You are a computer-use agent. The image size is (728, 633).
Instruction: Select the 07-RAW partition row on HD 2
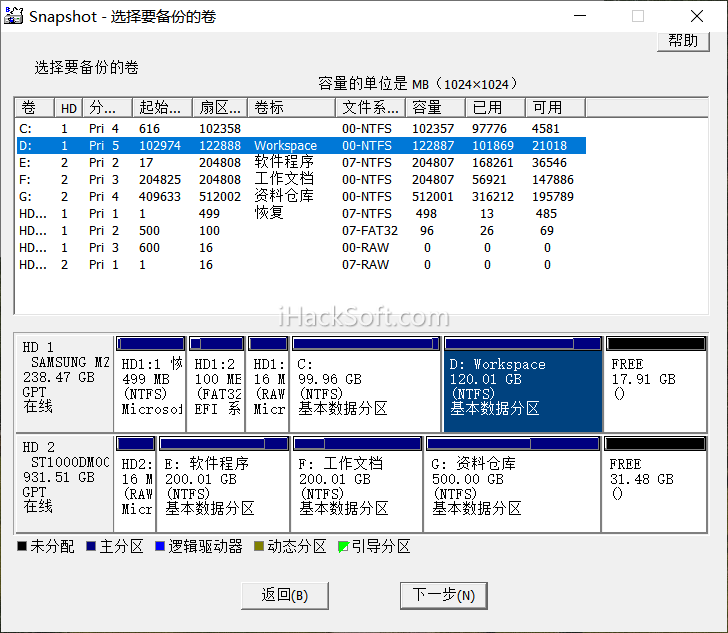point(301,264)
